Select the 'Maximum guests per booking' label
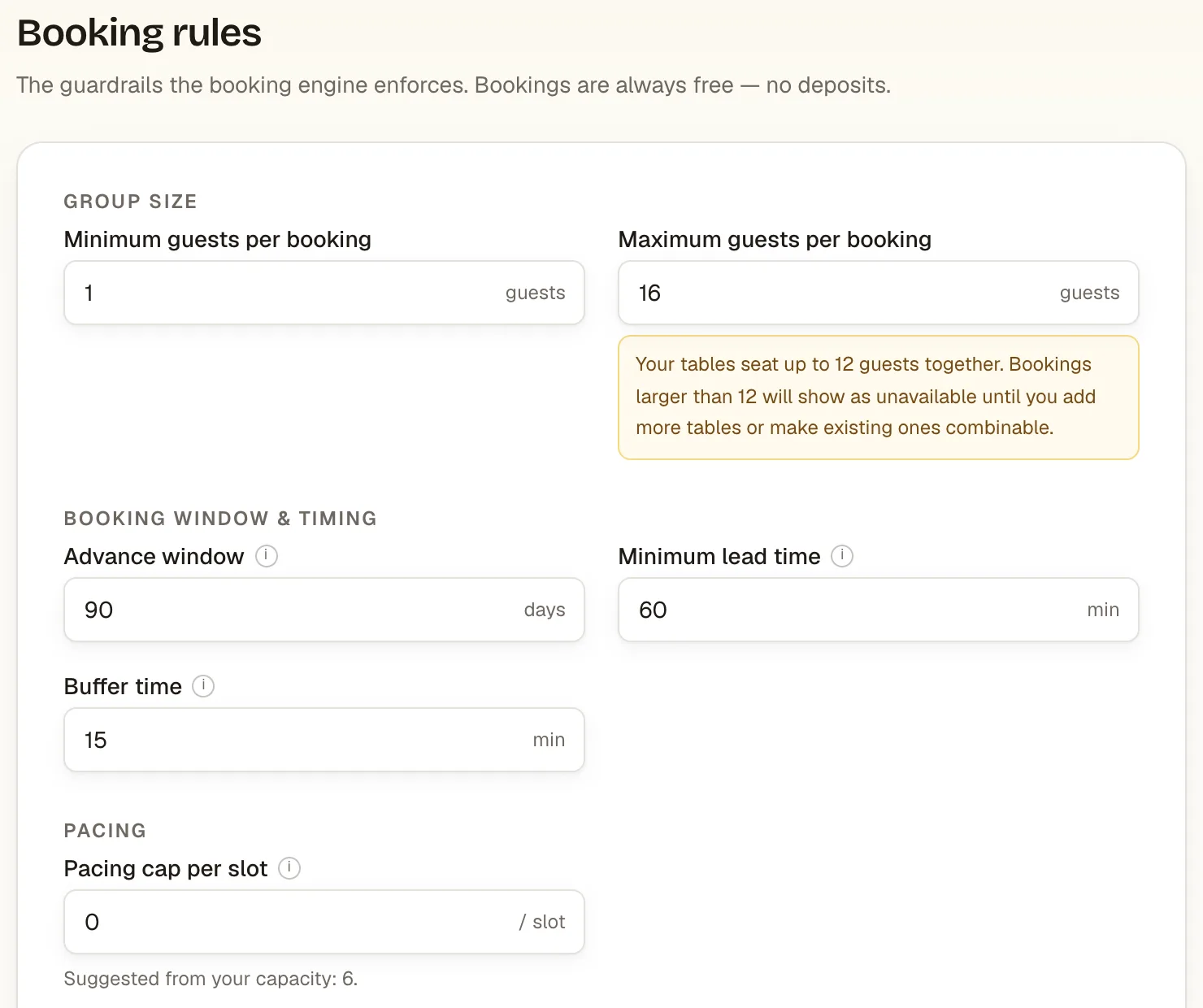 coord(775,239)
